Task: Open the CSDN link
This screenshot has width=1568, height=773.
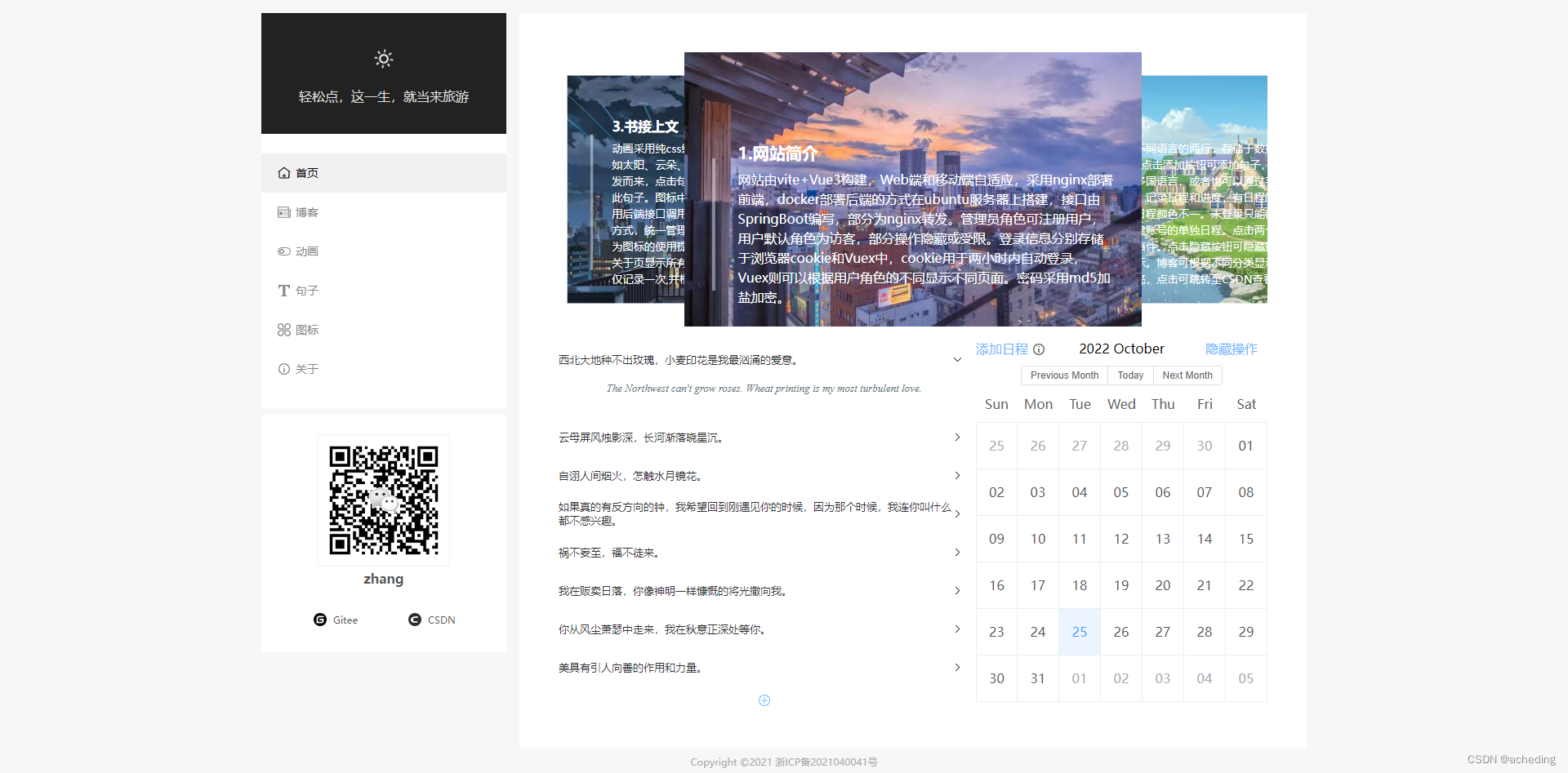Action: point(432,620)
